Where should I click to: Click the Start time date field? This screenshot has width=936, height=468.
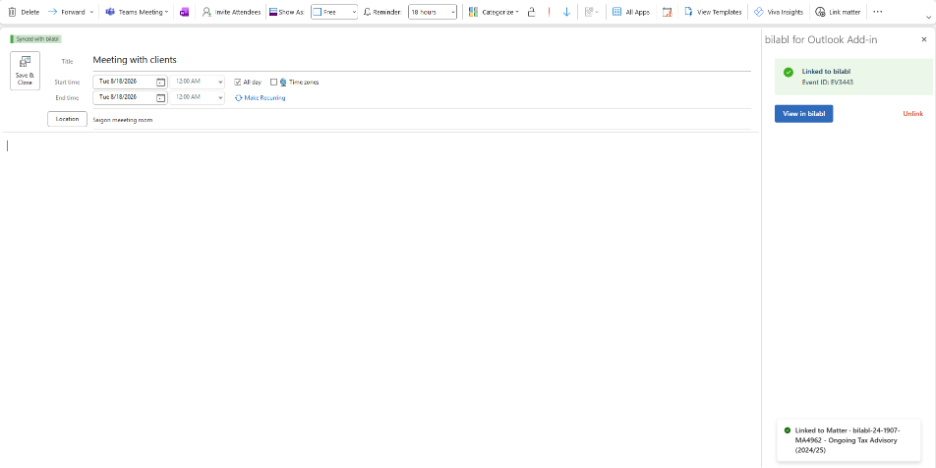coord(124,82)
